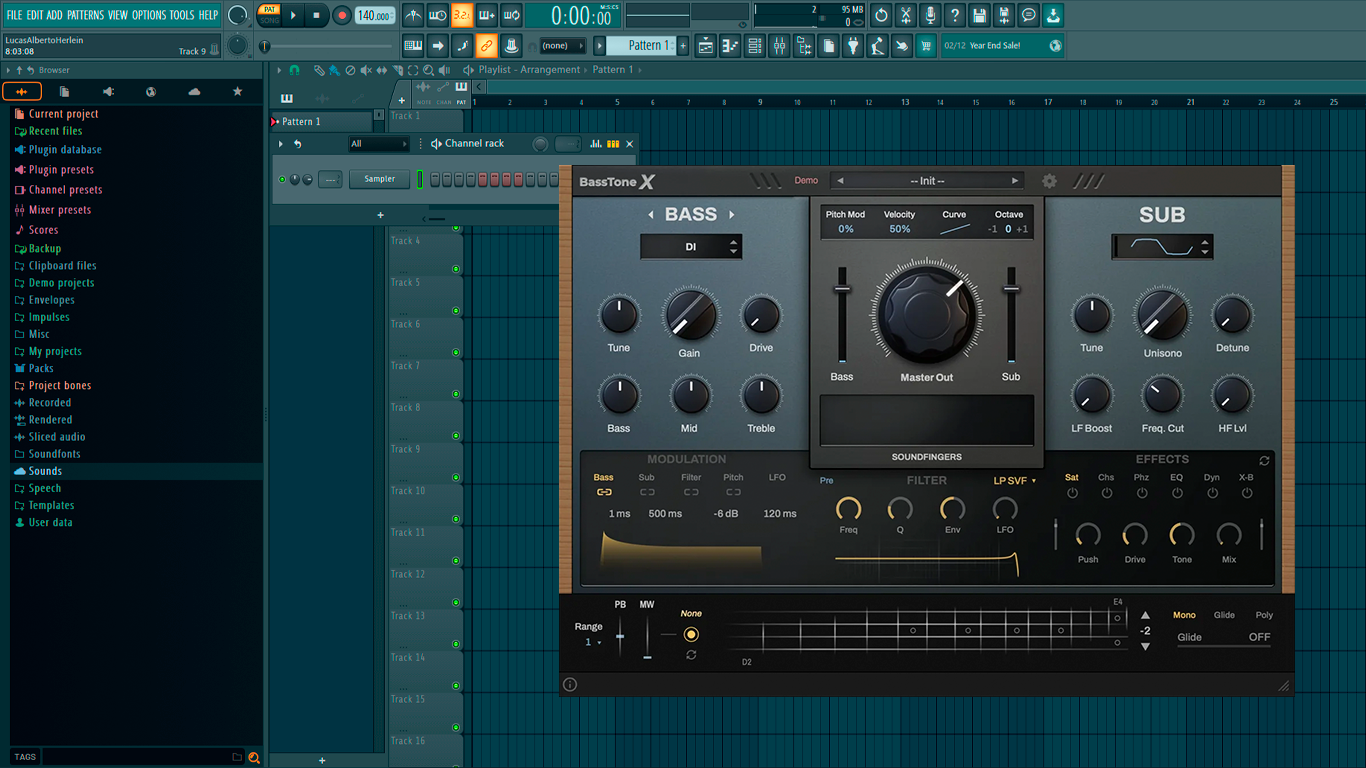Click the refresh icon in Effects section
Viewport: 1366px width, 768px height.
[1265, 461]
